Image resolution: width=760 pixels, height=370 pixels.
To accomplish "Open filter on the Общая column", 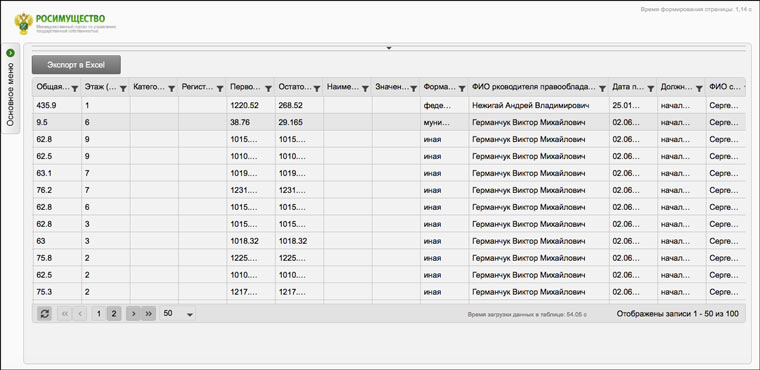I will [75, 89].
